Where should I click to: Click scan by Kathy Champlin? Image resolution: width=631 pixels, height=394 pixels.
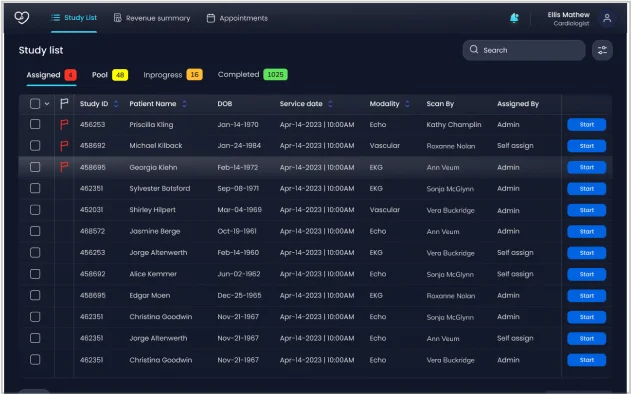454,125
